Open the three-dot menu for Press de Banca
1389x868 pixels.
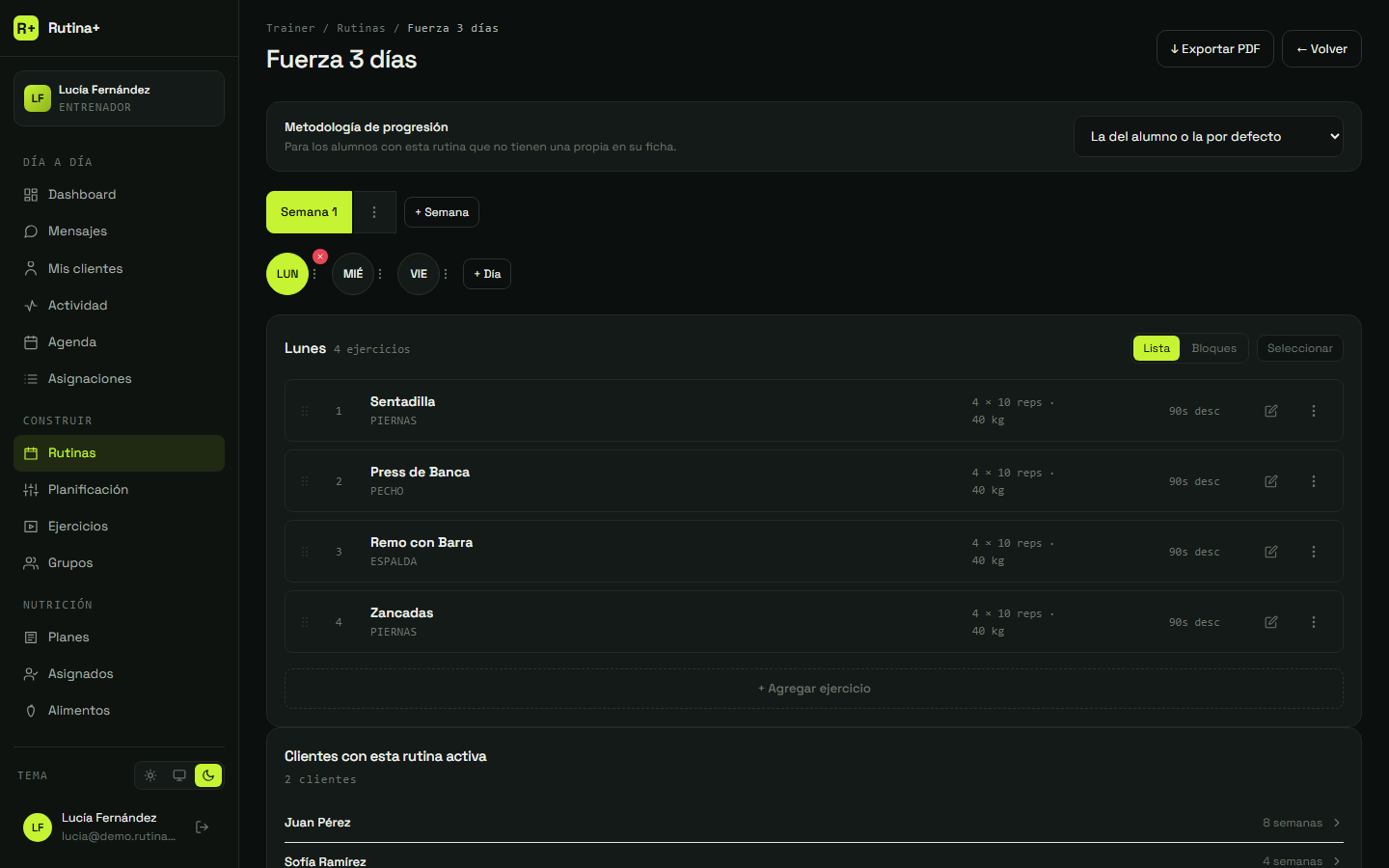click(1314, 481)
